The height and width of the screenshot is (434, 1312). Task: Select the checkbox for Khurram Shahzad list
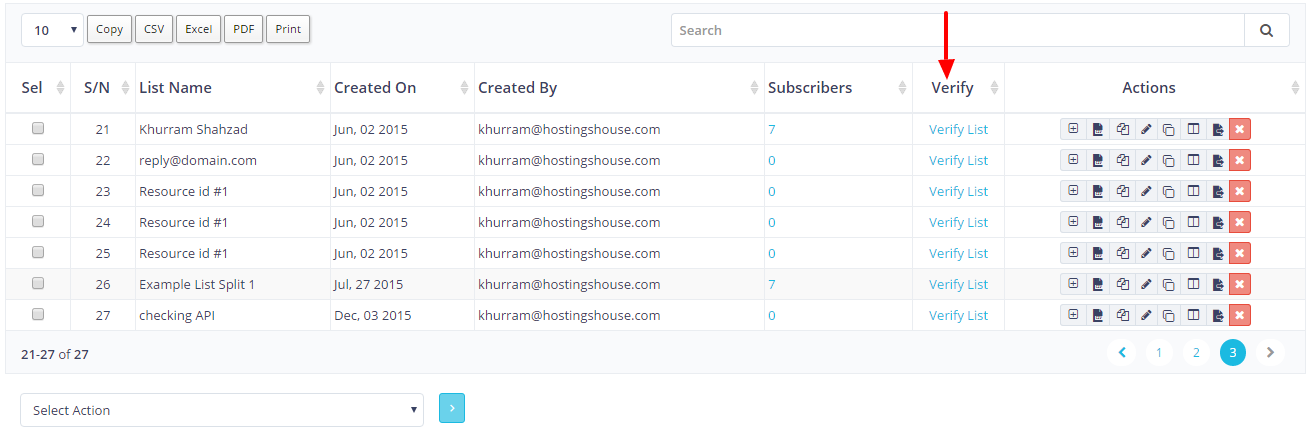38,129
